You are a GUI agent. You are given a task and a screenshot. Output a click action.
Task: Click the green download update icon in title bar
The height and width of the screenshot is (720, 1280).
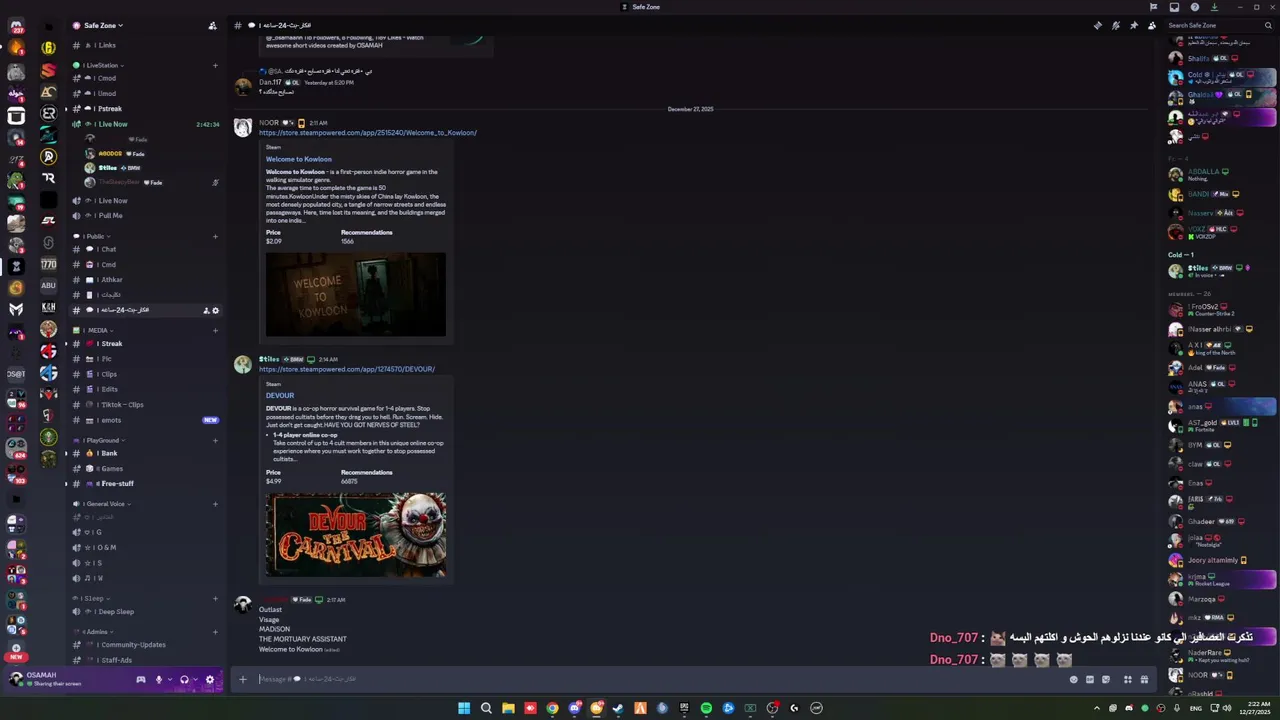point(1214,7)
